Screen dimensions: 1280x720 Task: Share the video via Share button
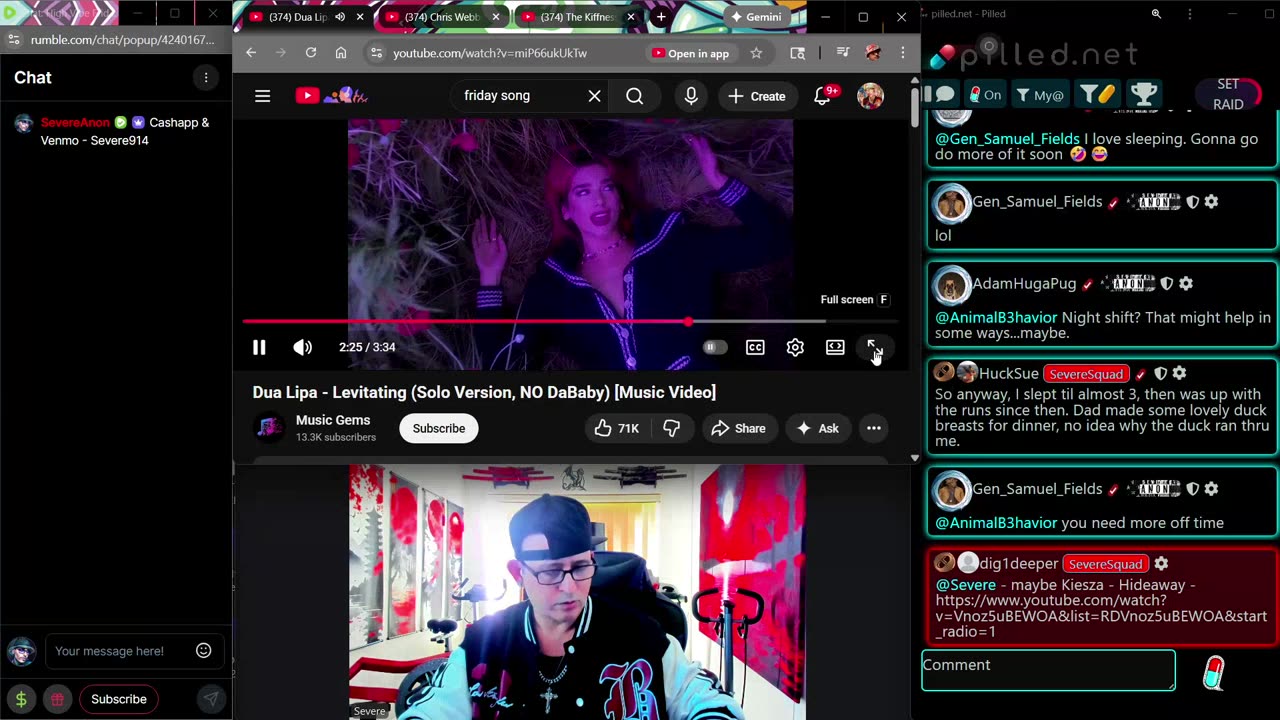point(738,428)
